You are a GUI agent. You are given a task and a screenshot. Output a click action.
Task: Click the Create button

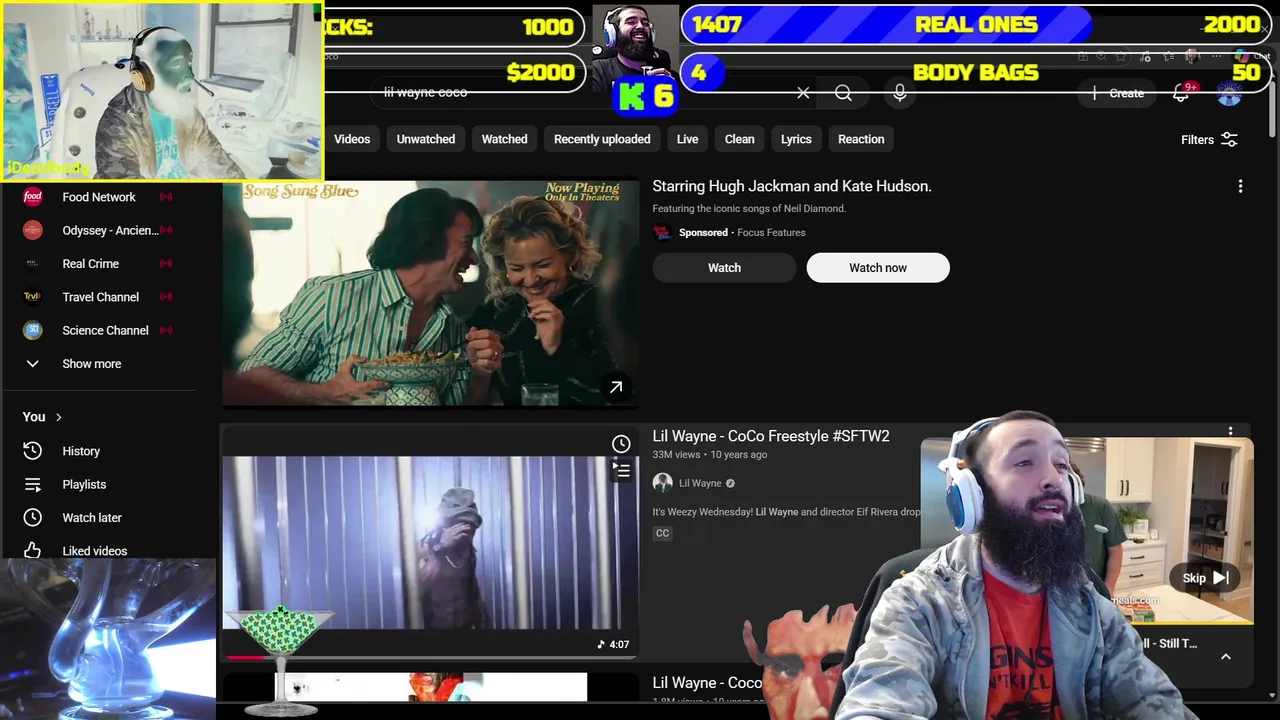[1119, 93]
